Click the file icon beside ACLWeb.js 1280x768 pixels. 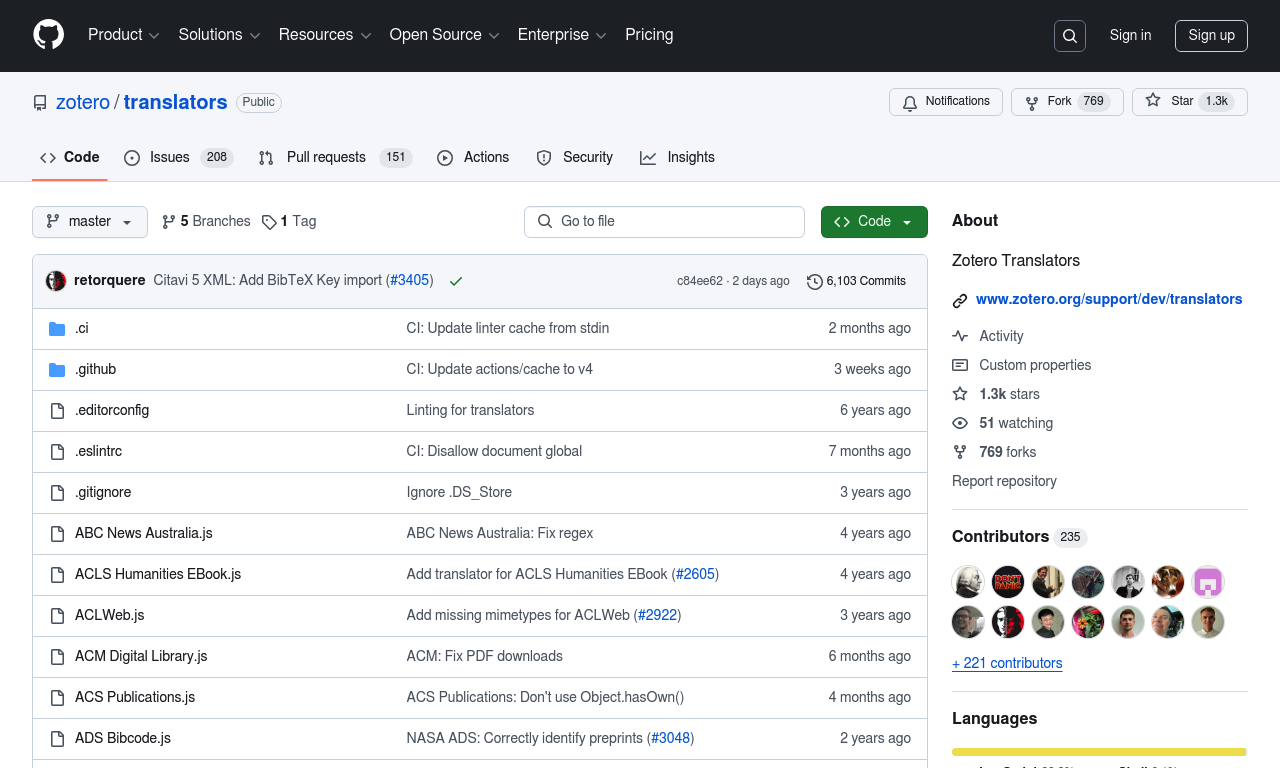coord(57,615)
